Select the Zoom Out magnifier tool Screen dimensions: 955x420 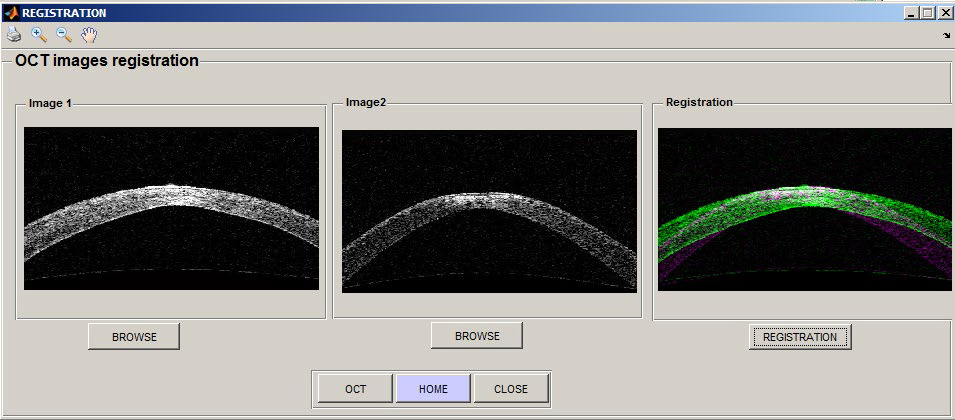(64, 35)
